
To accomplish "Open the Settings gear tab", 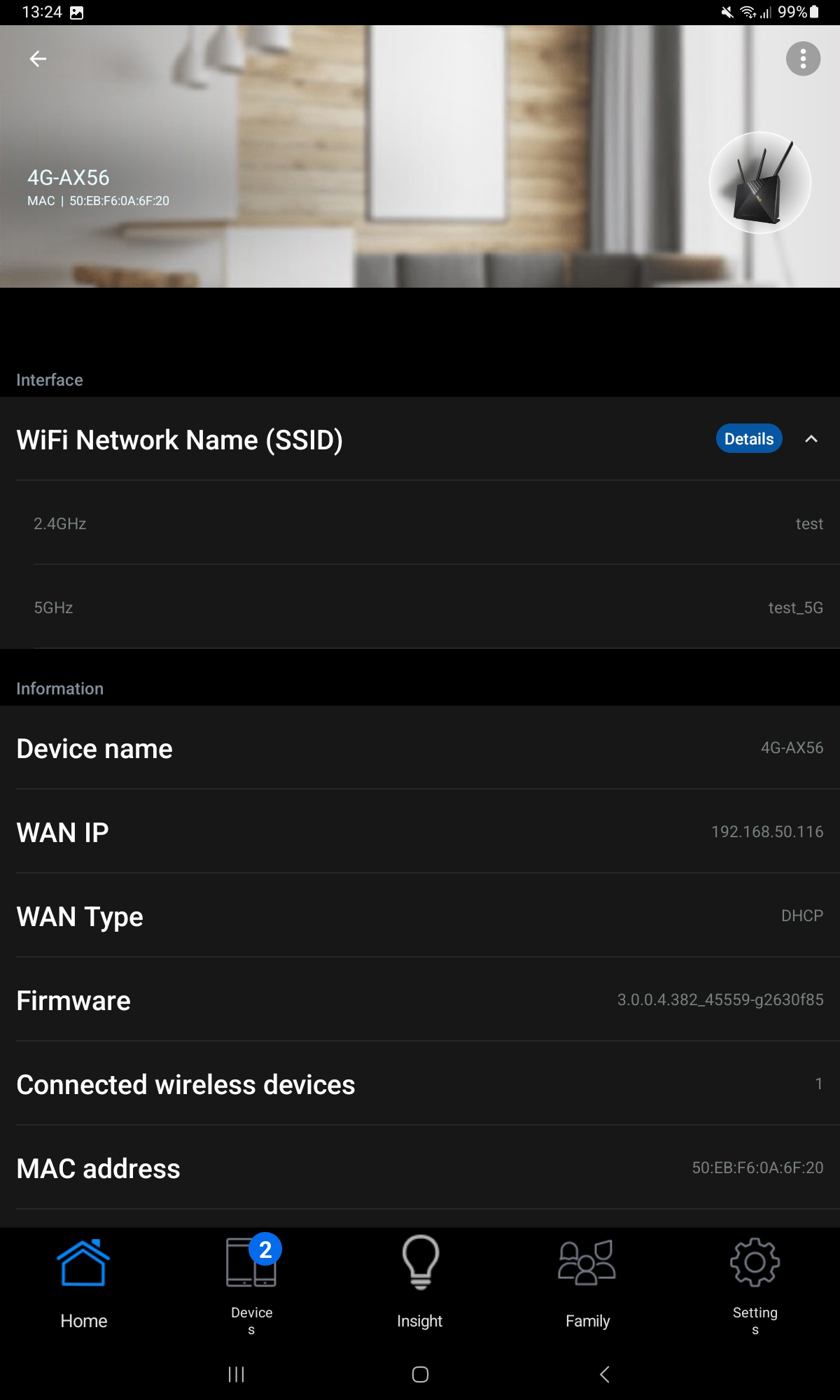I will pyautogui.click(x=755, y=1284).
